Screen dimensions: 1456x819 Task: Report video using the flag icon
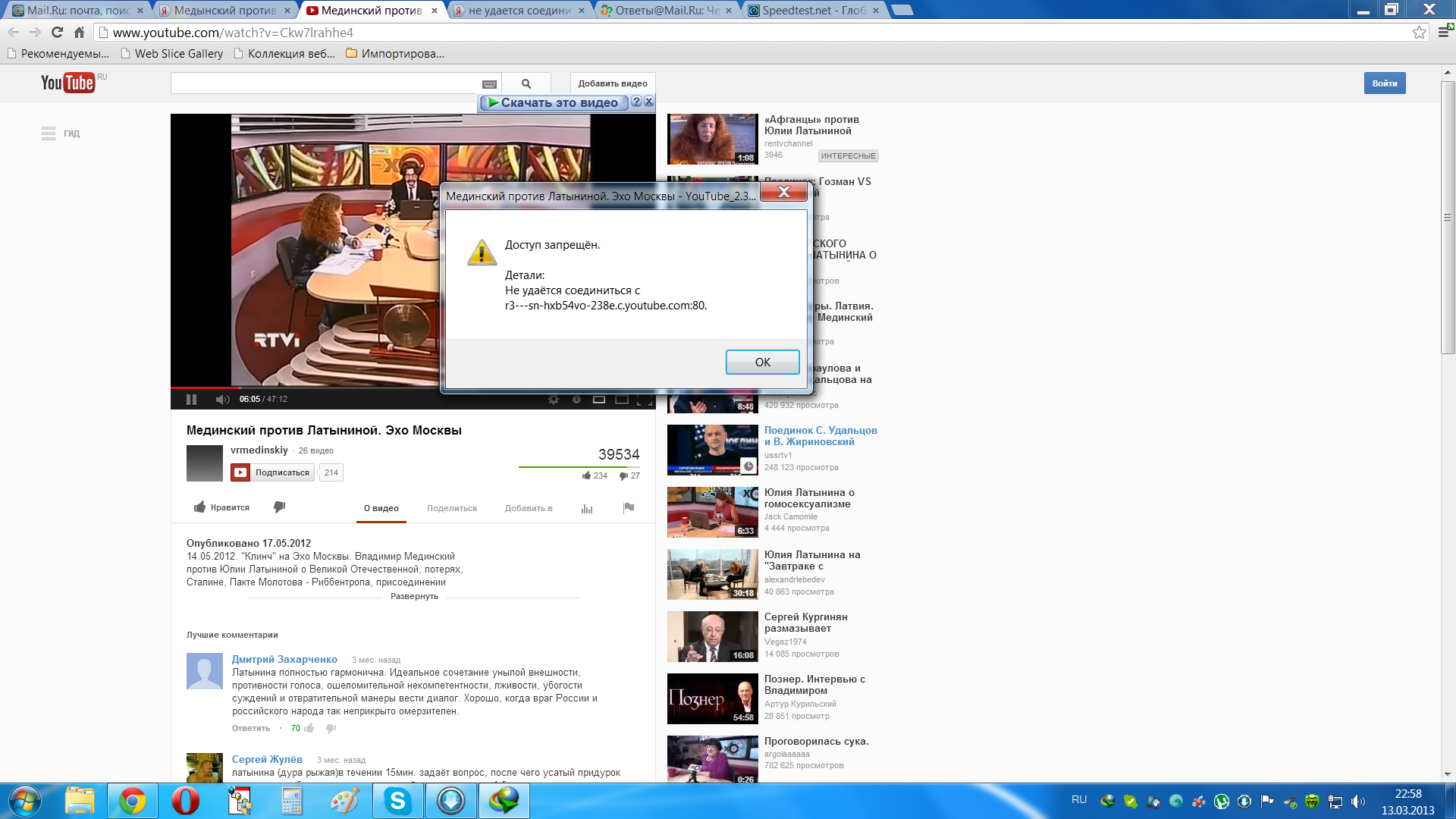(629, 508)
